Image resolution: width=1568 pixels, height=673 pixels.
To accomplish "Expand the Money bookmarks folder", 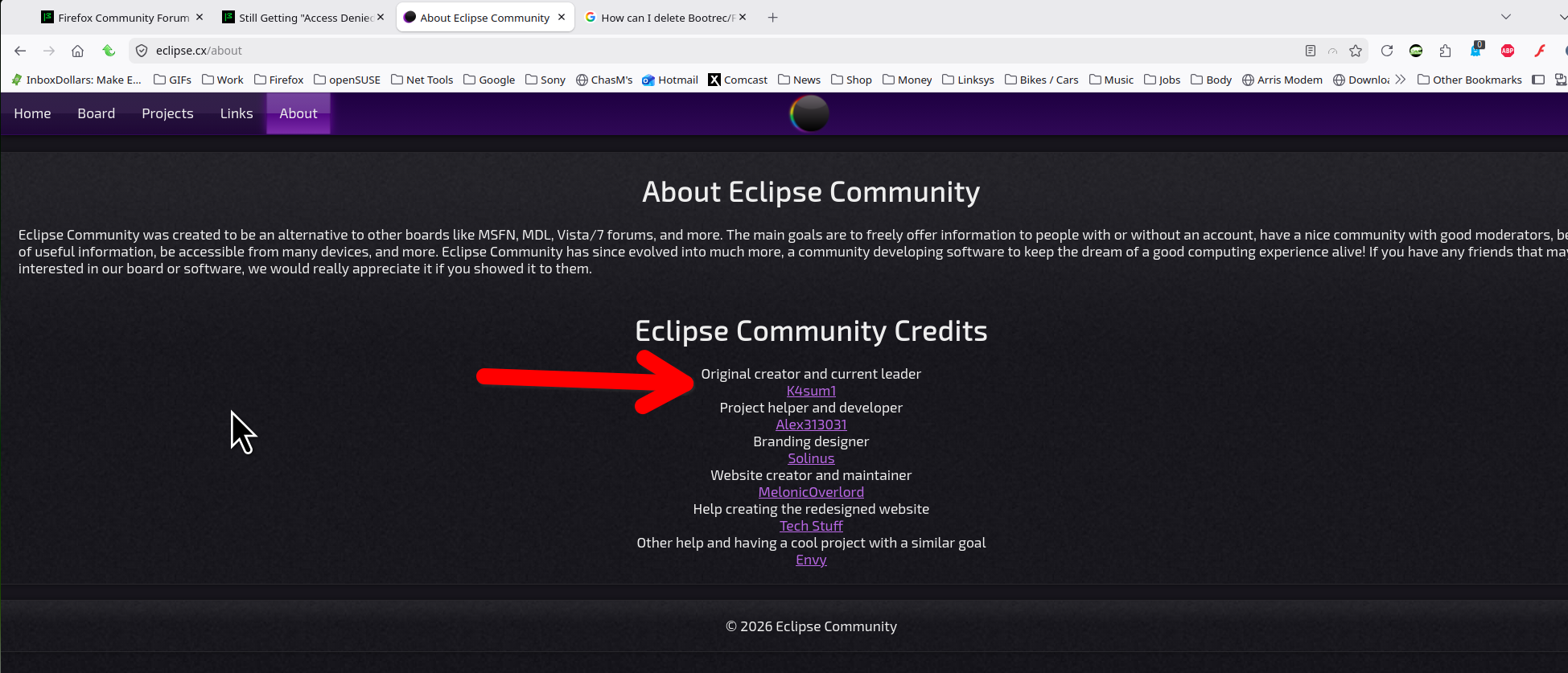I will click(x=907, y=80).
